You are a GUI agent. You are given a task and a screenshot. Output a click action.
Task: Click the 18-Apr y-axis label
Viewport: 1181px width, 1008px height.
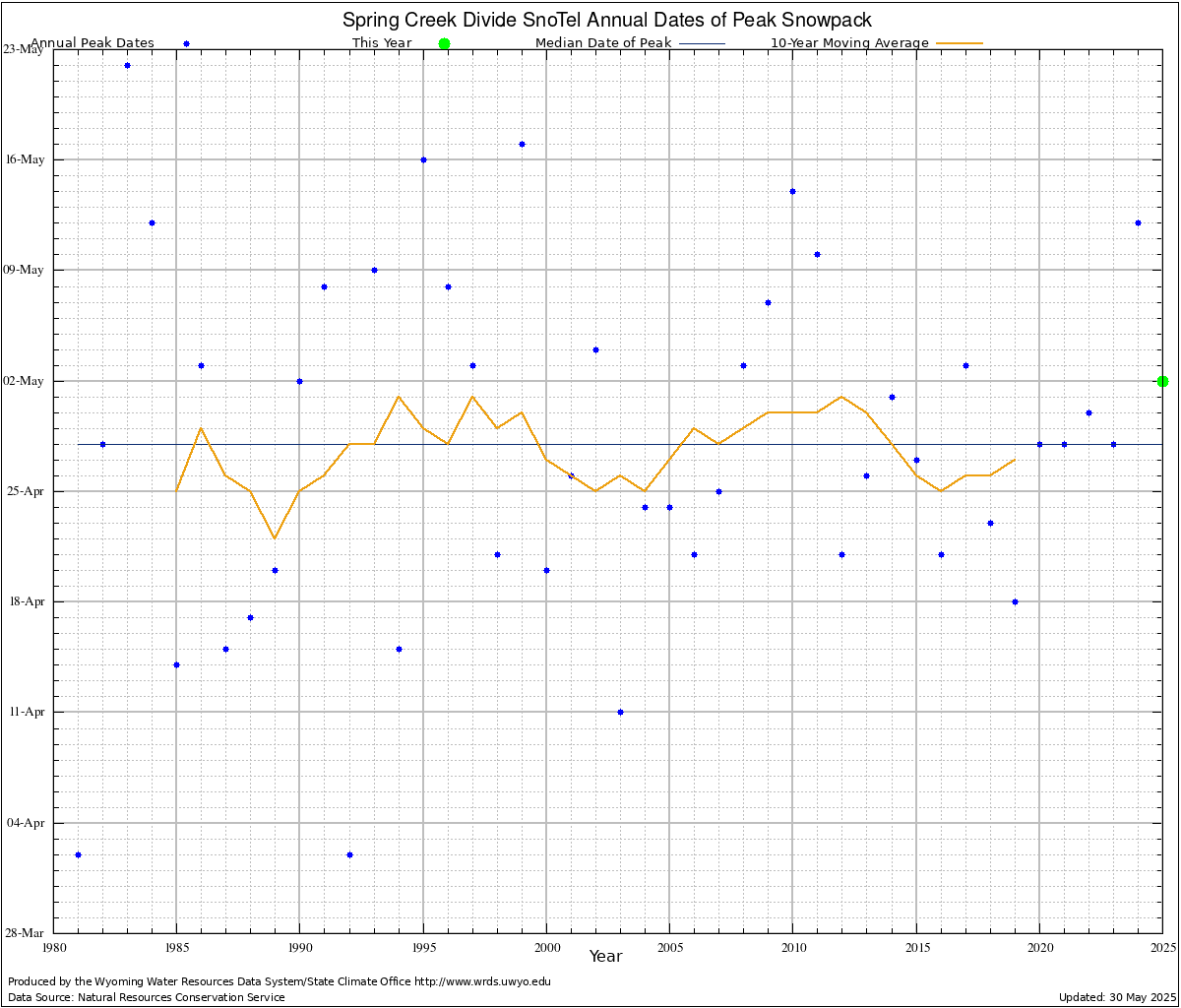(25, 601)
